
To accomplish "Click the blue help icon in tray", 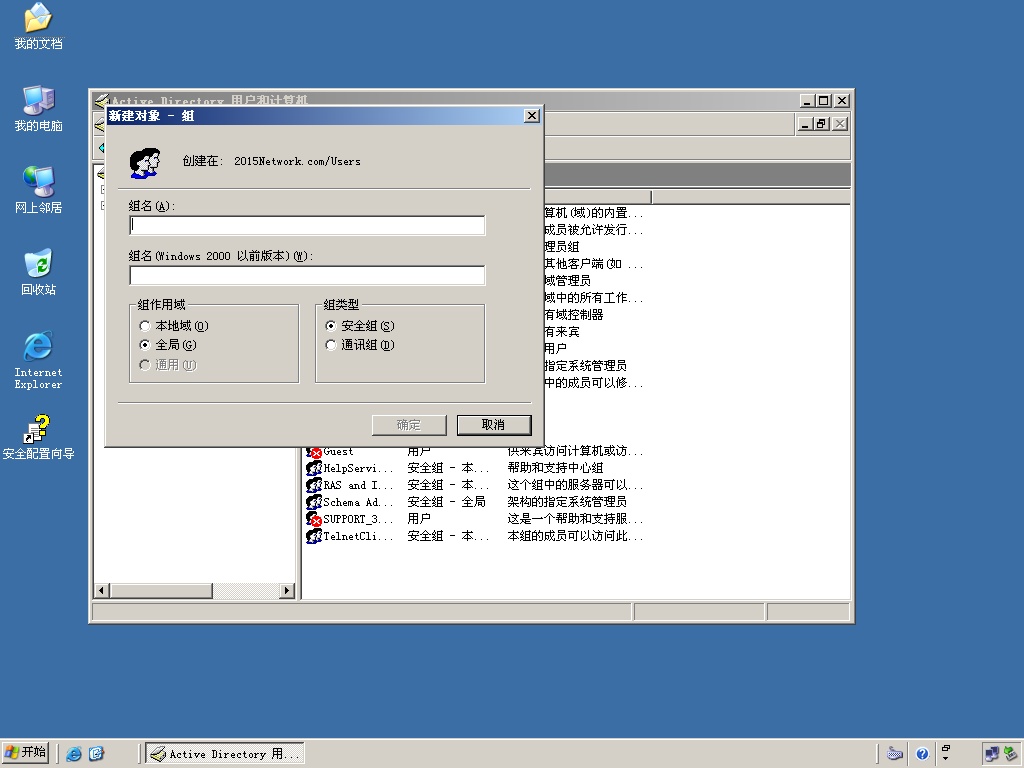I will (922, 754).
